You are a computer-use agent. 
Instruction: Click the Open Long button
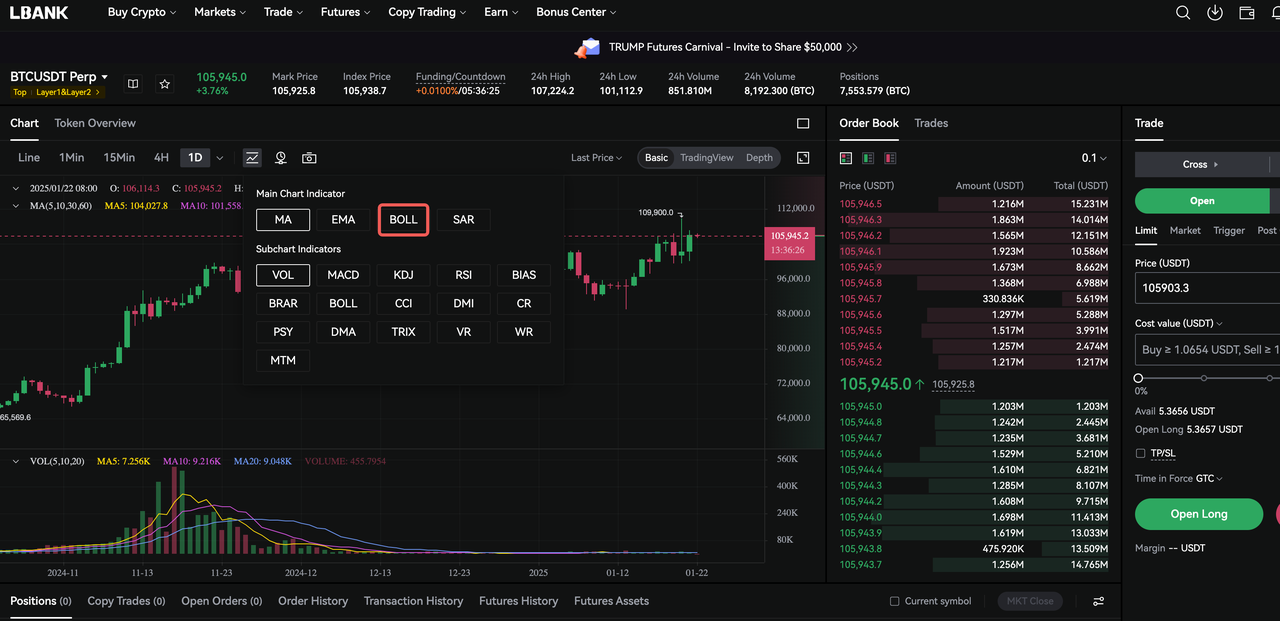click(x=1198, y=514)
